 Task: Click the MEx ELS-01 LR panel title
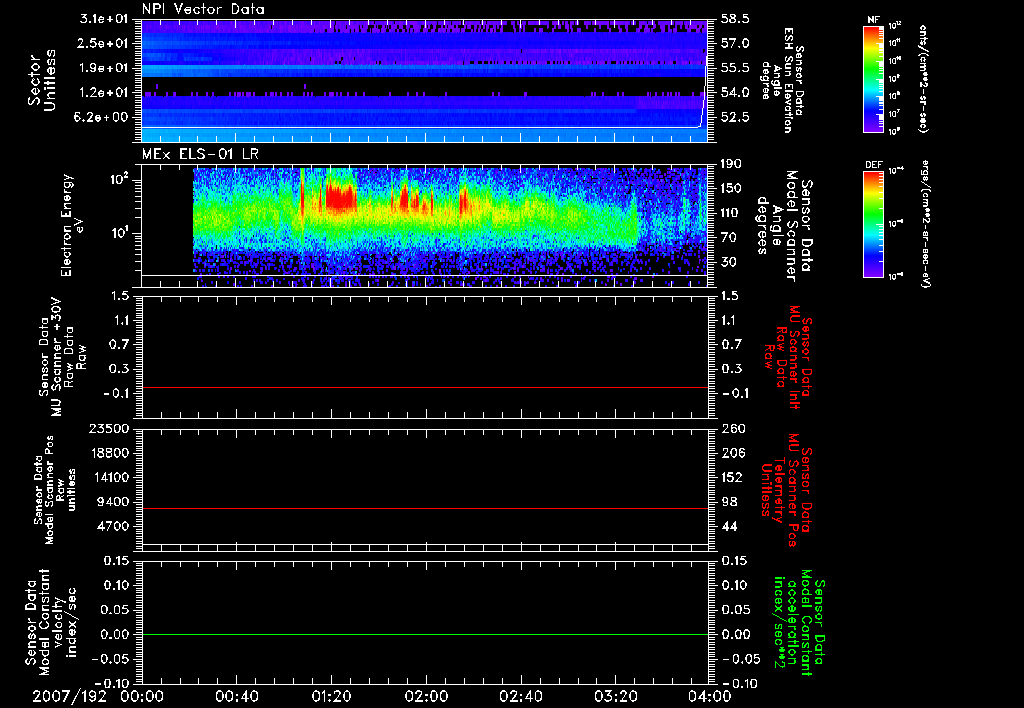click(200, 154)
